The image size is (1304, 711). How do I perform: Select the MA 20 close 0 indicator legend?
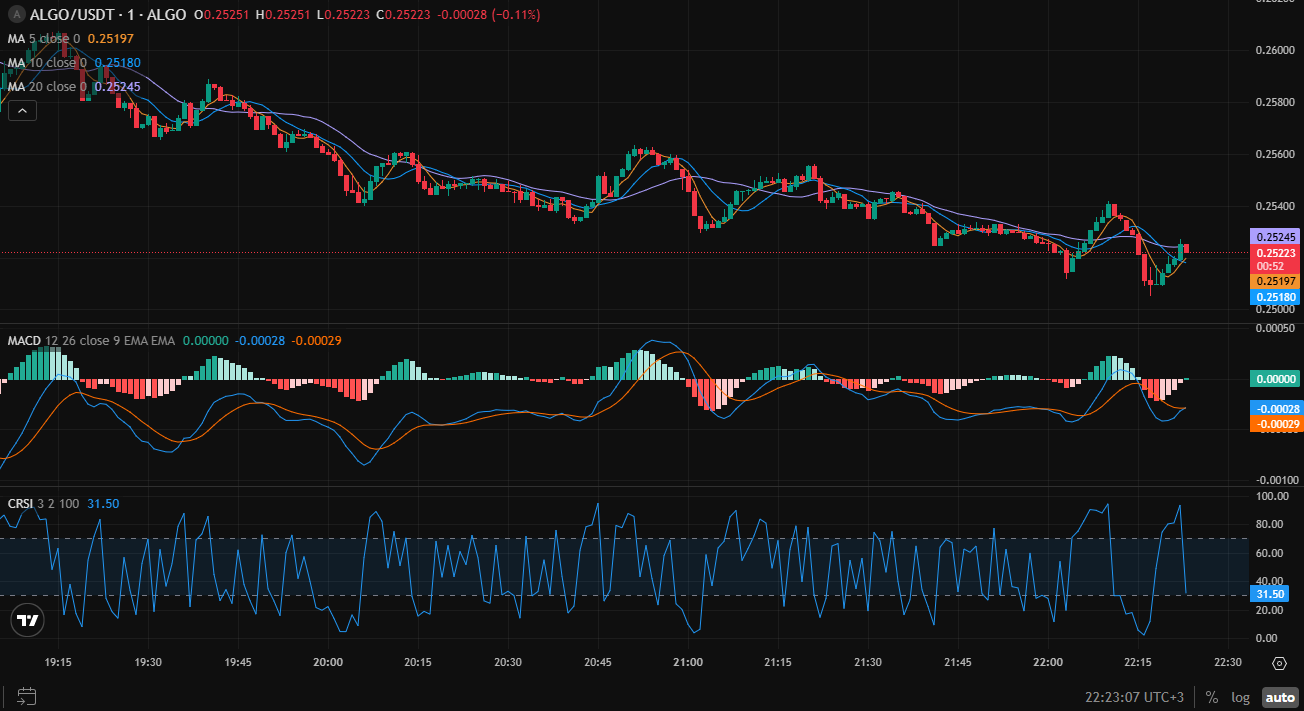49,86
